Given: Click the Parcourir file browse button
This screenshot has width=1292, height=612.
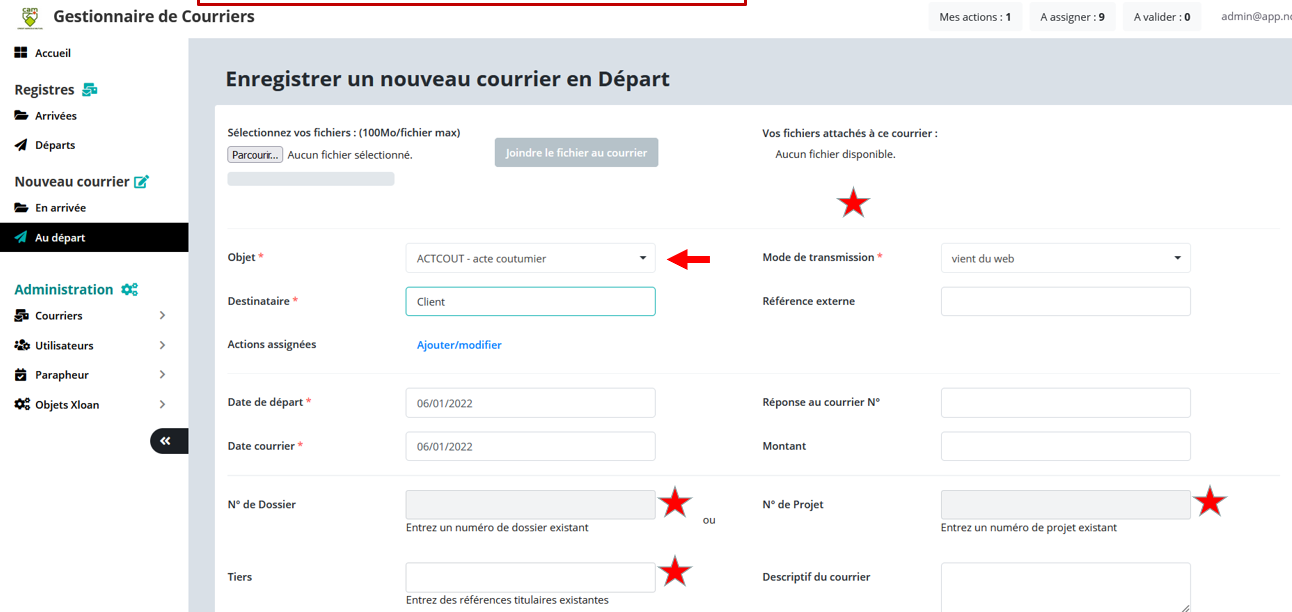Looking at the screenshot, I should (255, 155).
